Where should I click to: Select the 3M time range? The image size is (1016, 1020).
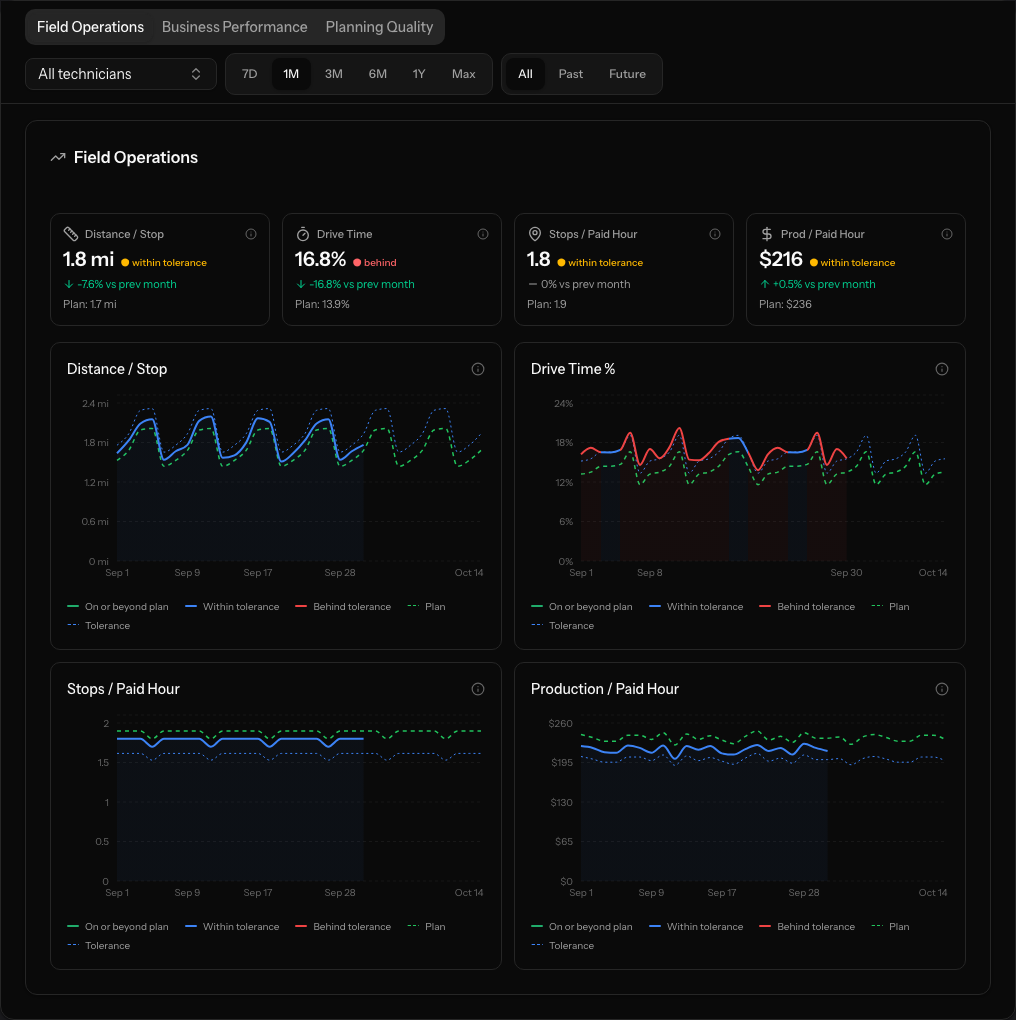click(x=334, y=74)
